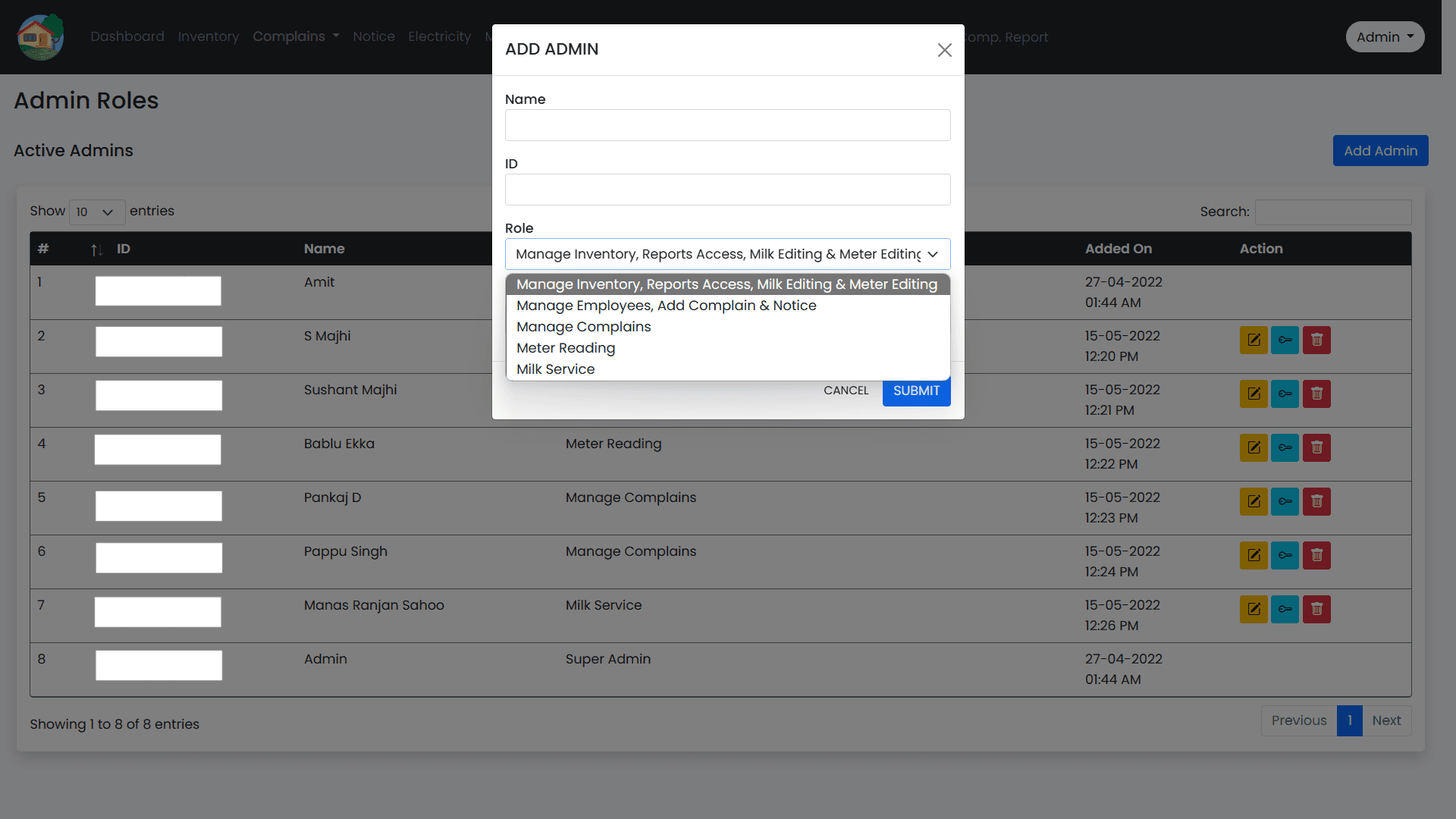The height and width of the screenshot is (819, 1456).
Task: Open the Show entries dropdown
Action: tap(96, 212)
